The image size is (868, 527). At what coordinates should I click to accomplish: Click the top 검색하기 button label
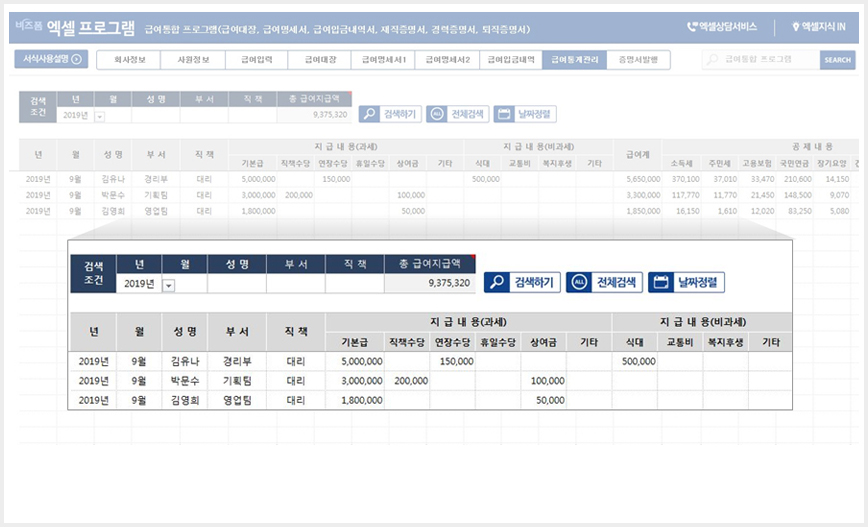point(400,114)
